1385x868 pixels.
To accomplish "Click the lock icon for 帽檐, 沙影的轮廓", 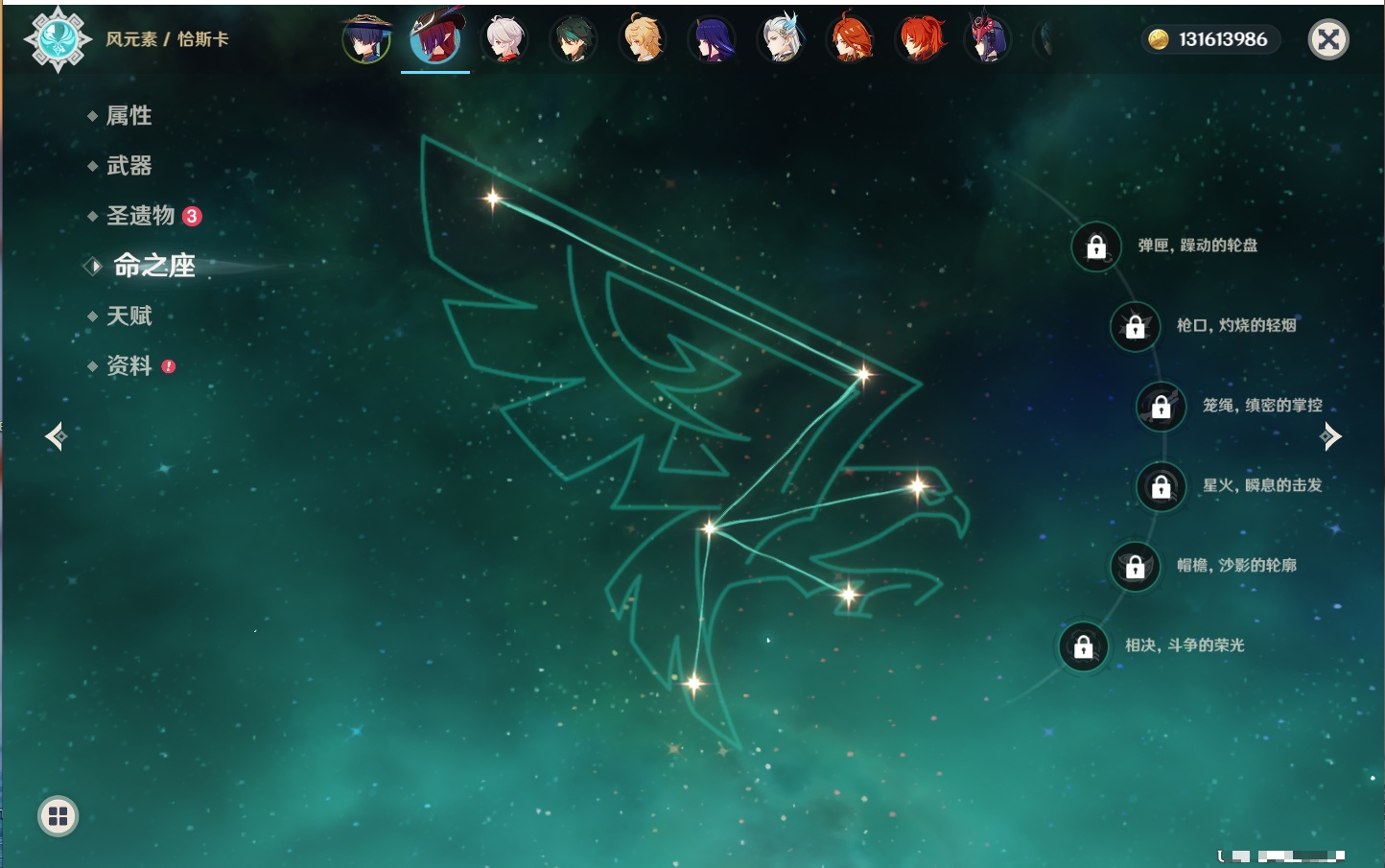I will point(1136,567).
